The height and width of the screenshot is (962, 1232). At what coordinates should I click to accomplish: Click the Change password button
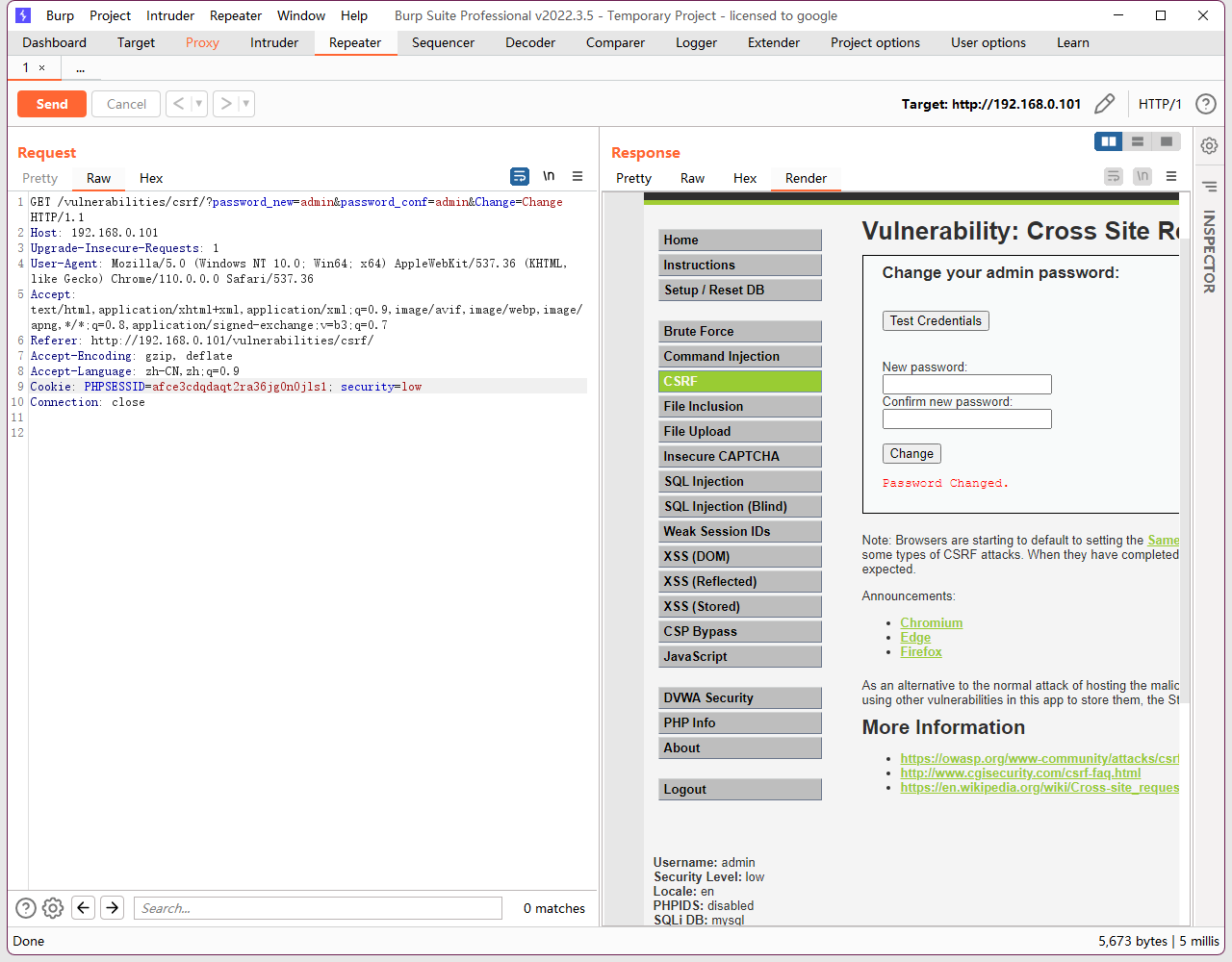tap(911, 453)
